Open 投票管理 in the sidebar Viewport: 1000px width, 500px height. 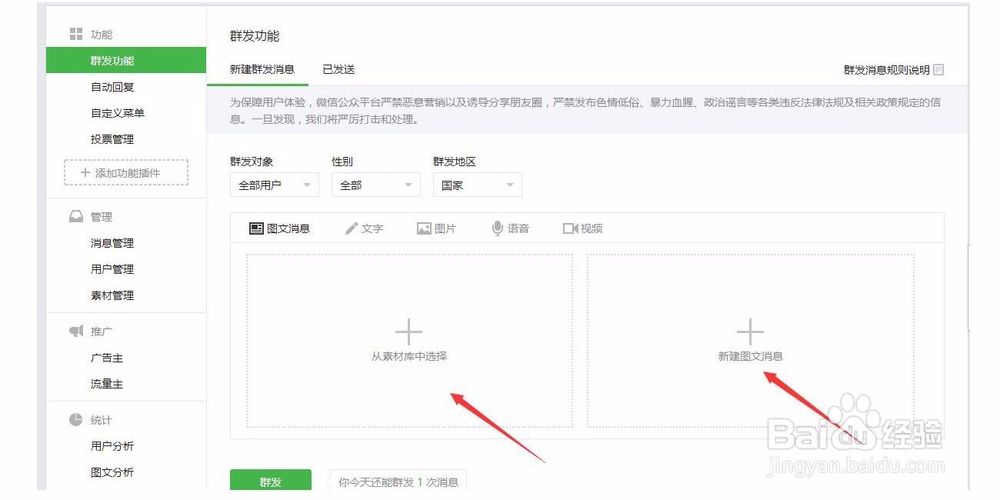tap(112, 140)
